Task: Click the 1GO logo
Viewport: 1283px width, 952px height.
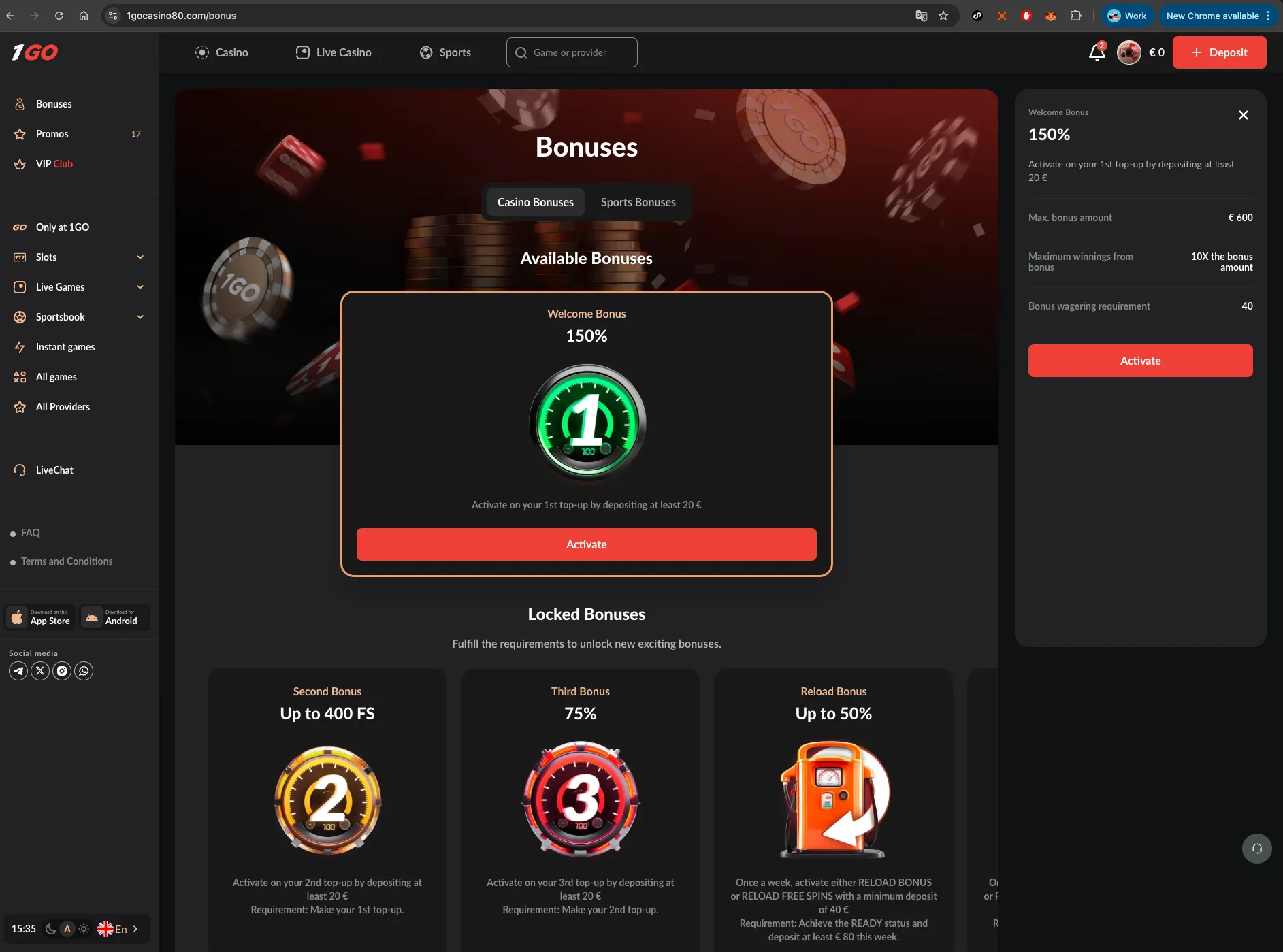Action: coord(35,52)
